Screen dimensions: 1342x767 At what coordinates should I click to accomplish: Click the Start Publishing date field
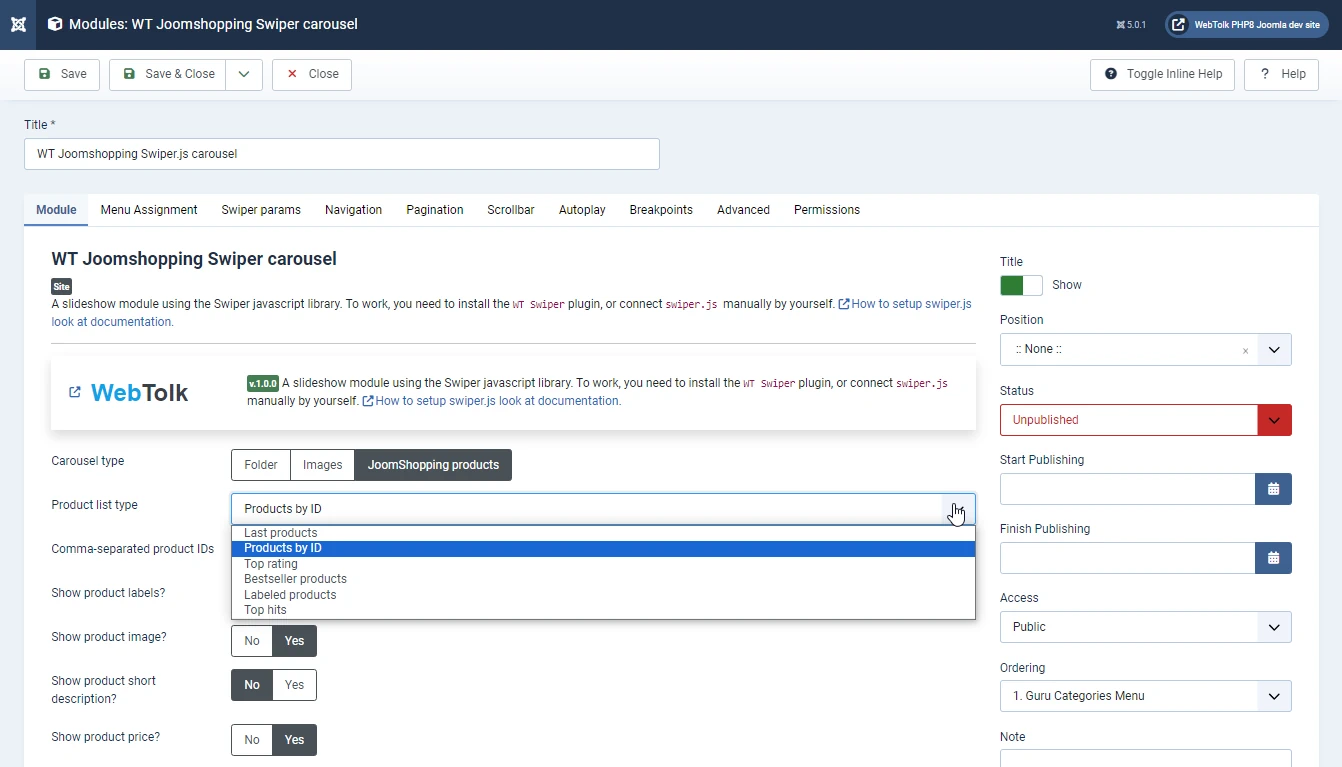pos(1127,489)
